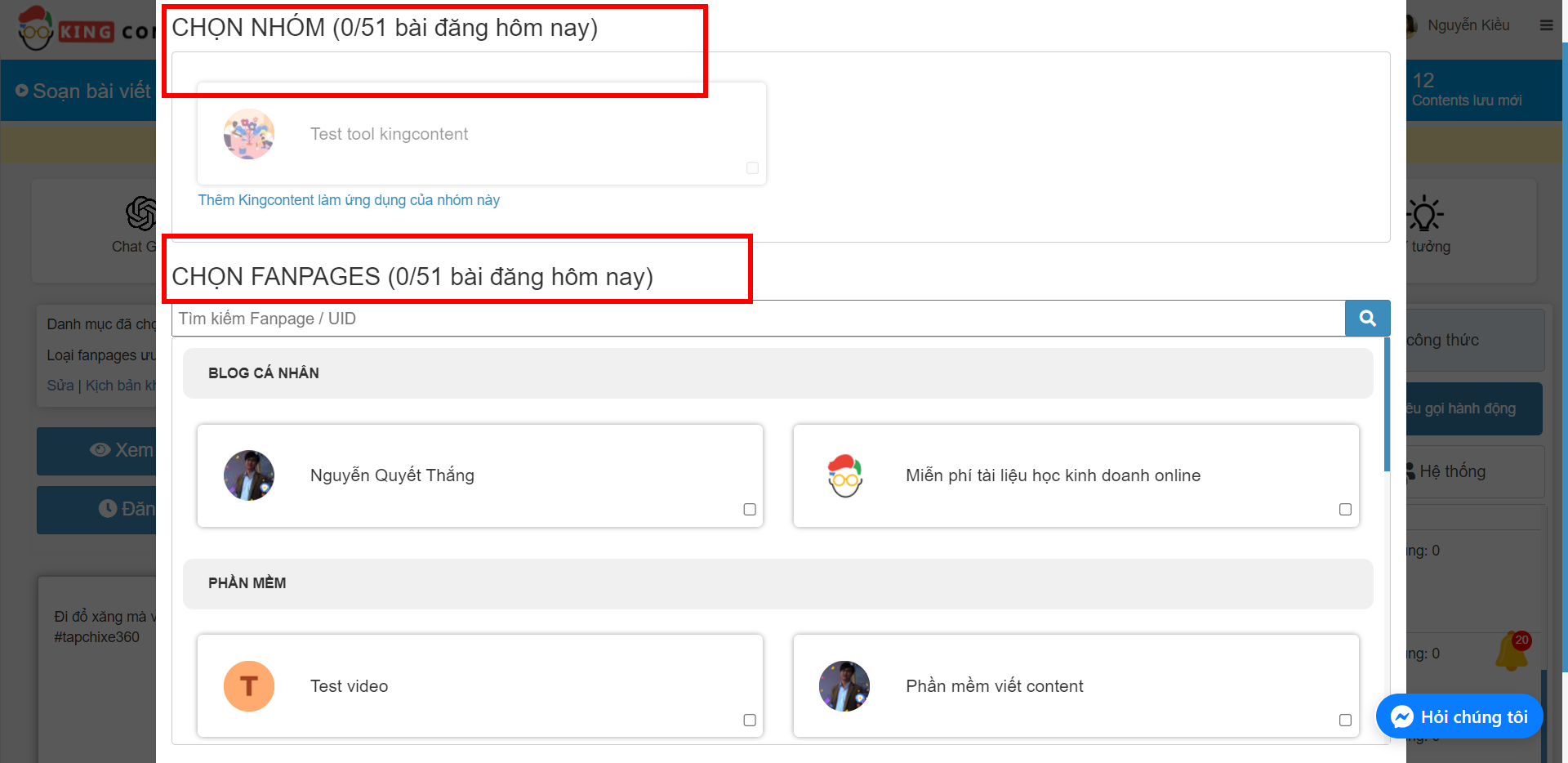Click Nguyễn Quyết Thắng profile avatar
This screenshot has width=1568, height=763.
pos(249,475)
